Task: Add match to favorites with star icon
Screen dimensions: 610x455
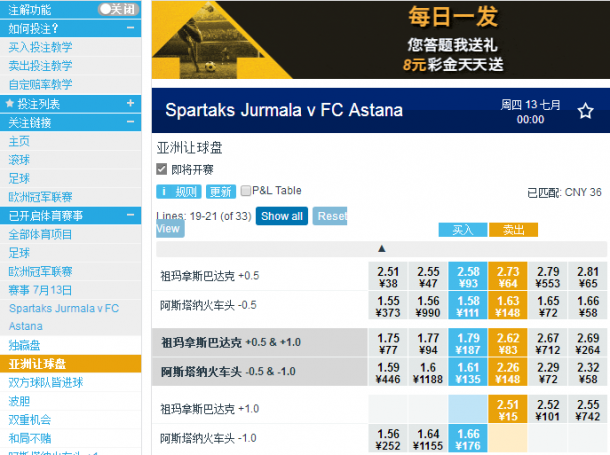Action: (x=585, y=111)
